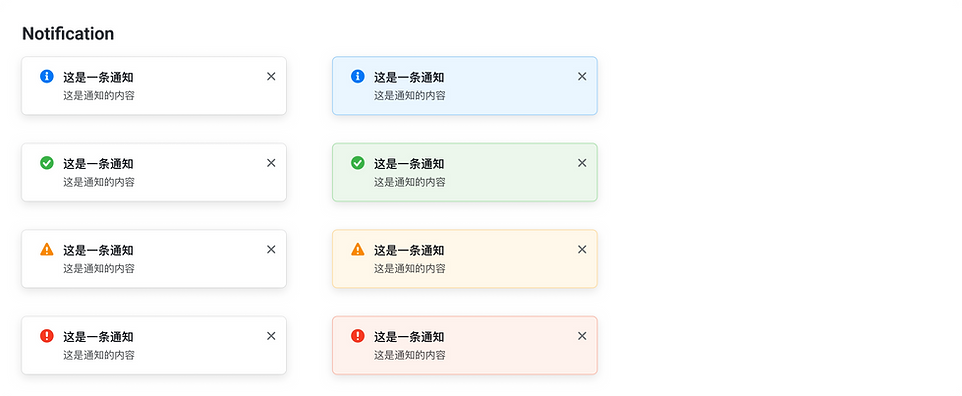Click the orange warning triangle in white notification
Screen dimensions: 962x396
pos(47,249)
